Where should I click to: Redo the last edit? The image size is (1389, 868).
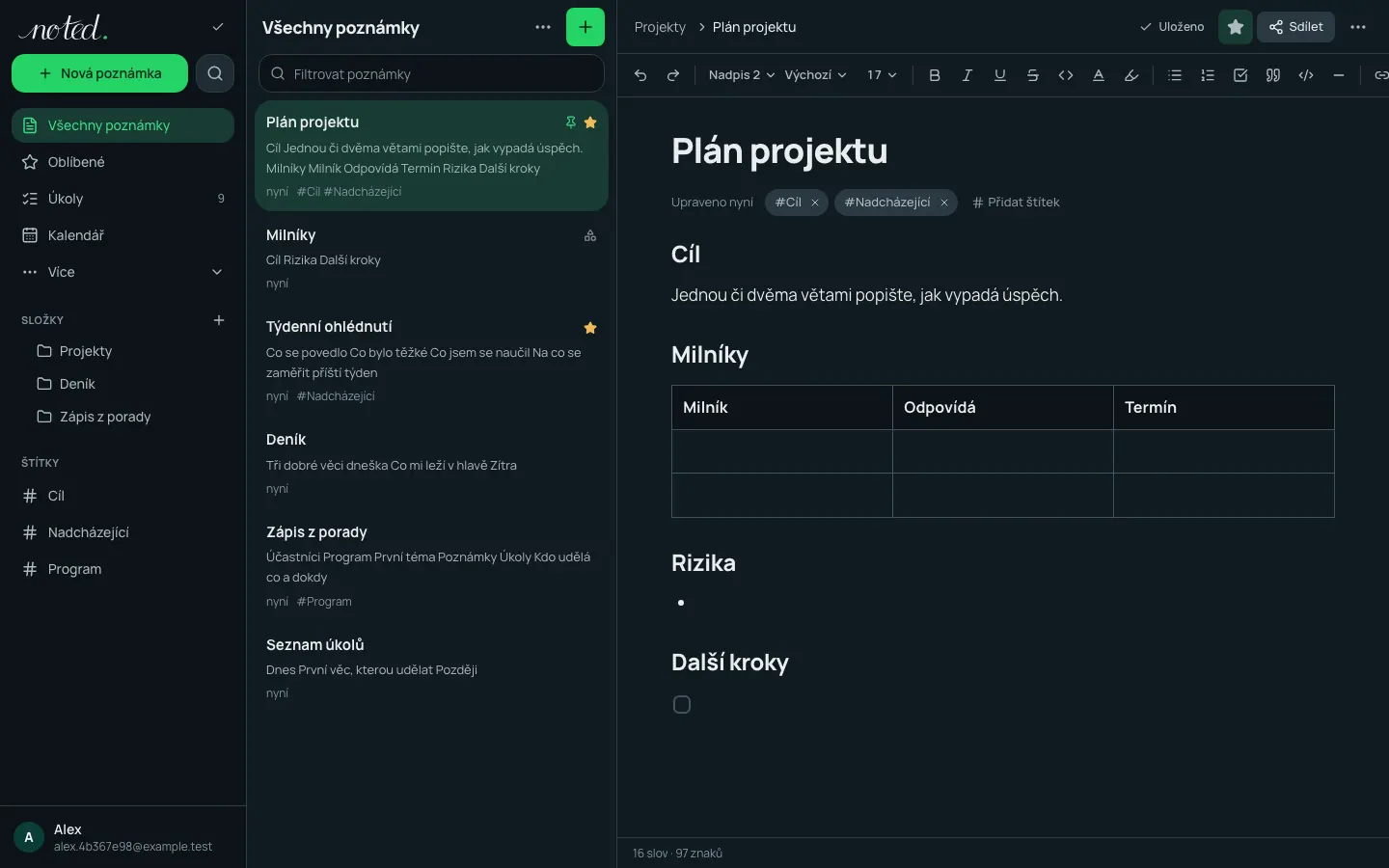[673, 75]
